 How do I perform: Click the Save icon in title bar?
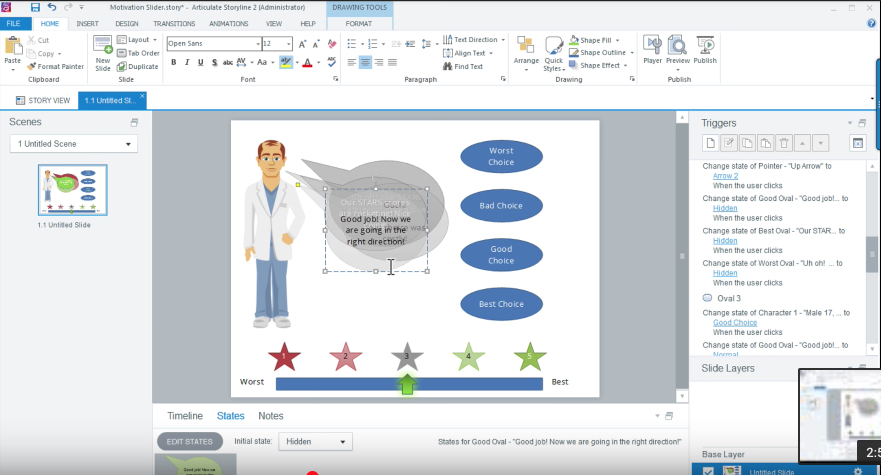click(x=35, y=7)
